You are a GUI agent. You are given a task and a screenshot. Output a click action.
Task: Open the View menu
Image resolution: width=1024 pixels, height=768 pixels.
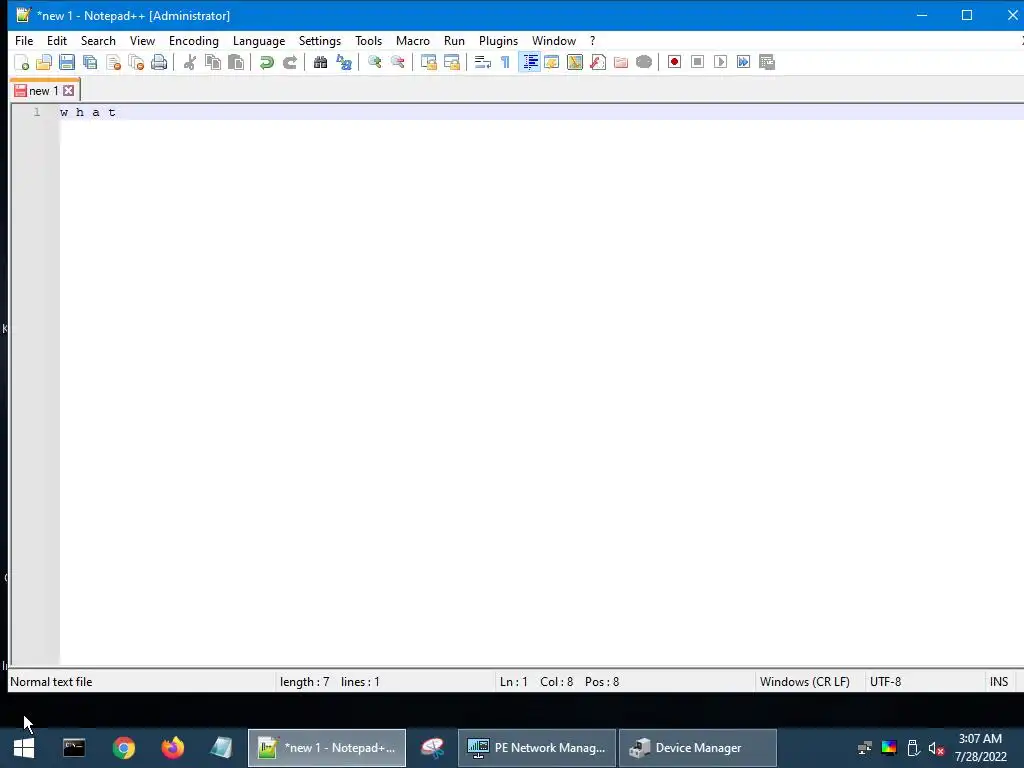(x=142, y=40)
